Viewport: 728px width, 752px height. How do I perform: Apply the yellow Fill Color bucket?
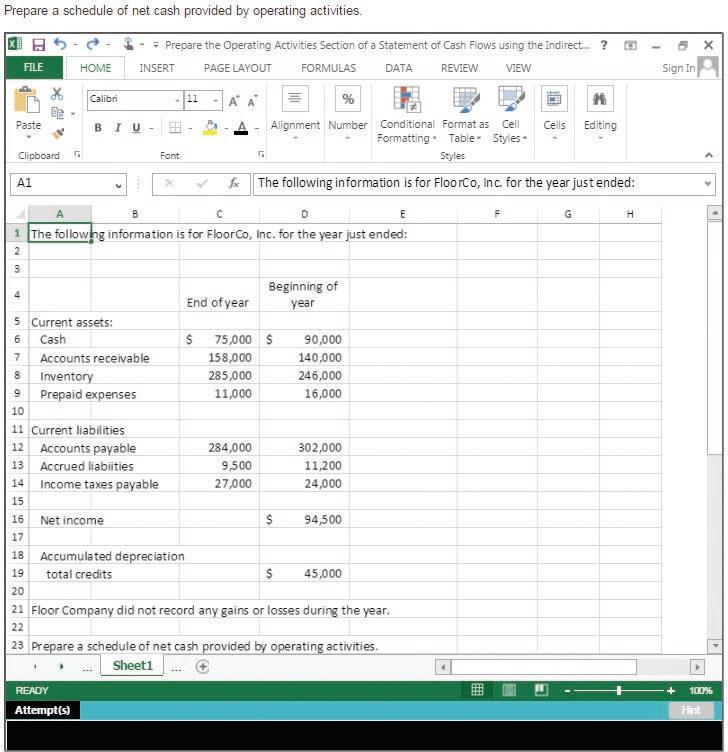tap(210, 128)
